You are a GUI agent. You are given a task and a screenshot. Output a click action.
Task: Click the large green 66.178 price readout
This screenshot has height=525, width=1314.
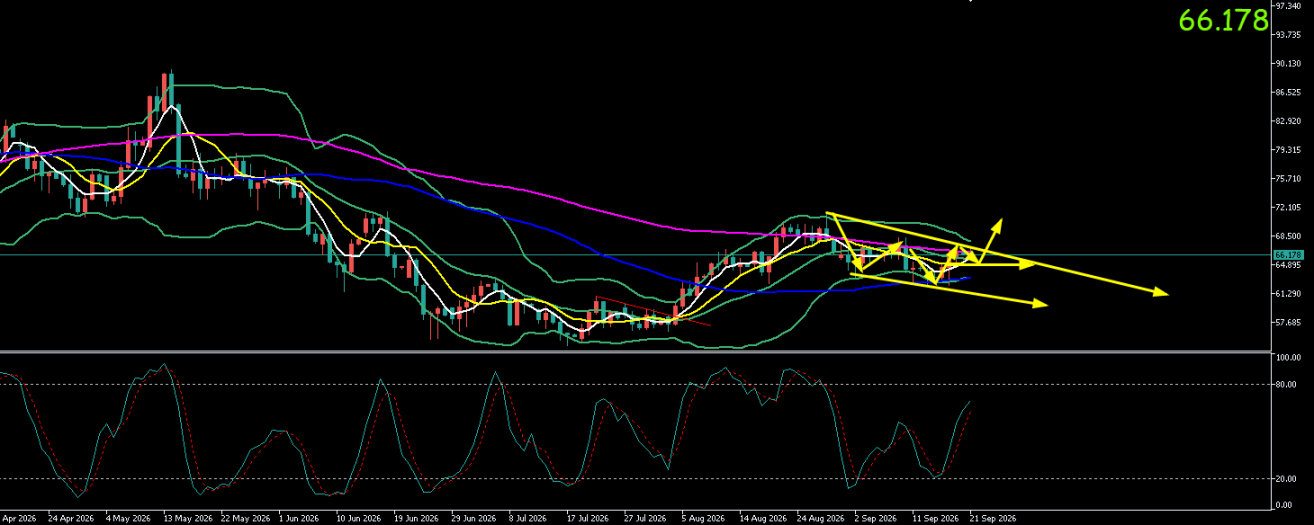pos(1222,20)
